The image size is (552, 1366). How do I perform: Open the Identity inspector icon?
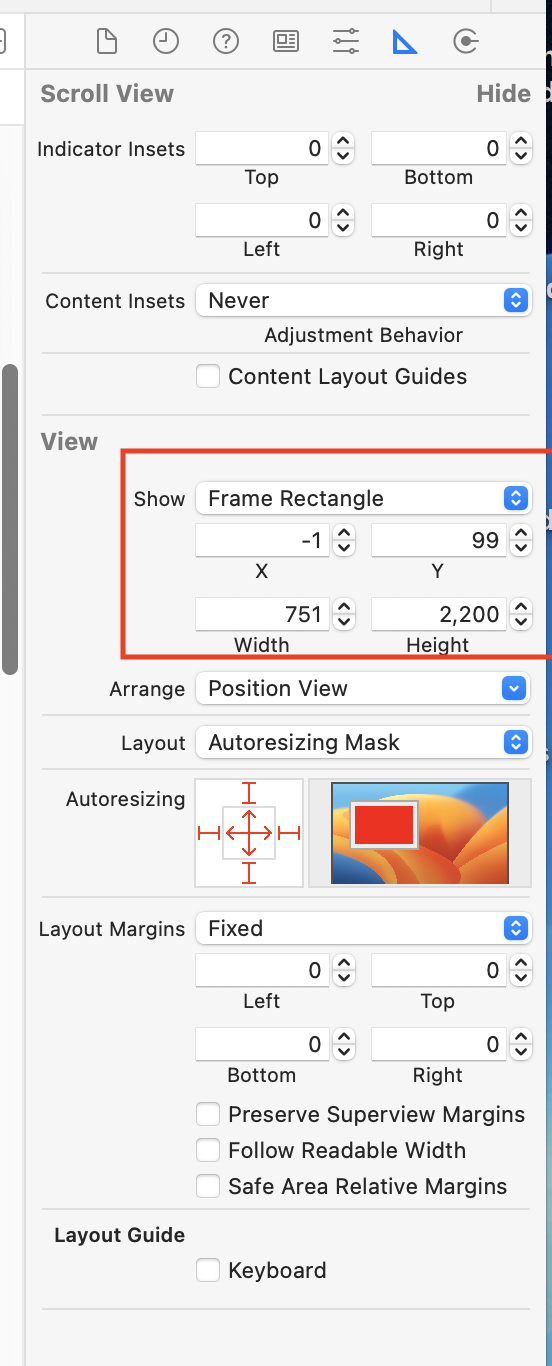(x=285, y=41)
